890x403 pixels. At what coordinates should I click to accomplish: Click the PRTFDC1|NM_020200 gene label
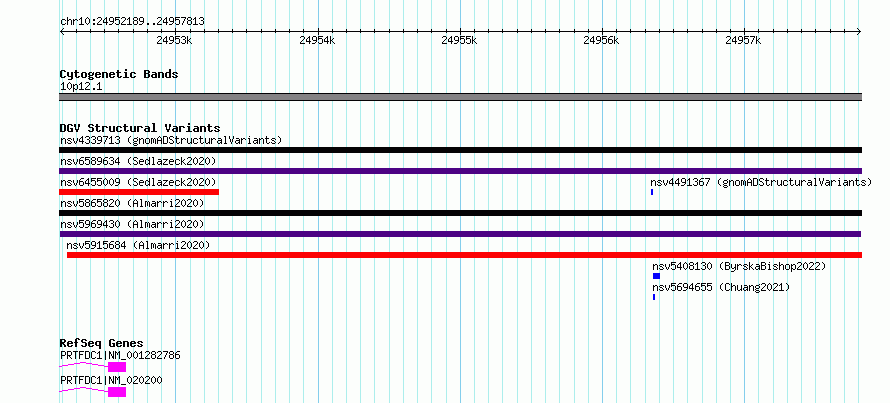point(111,380)
